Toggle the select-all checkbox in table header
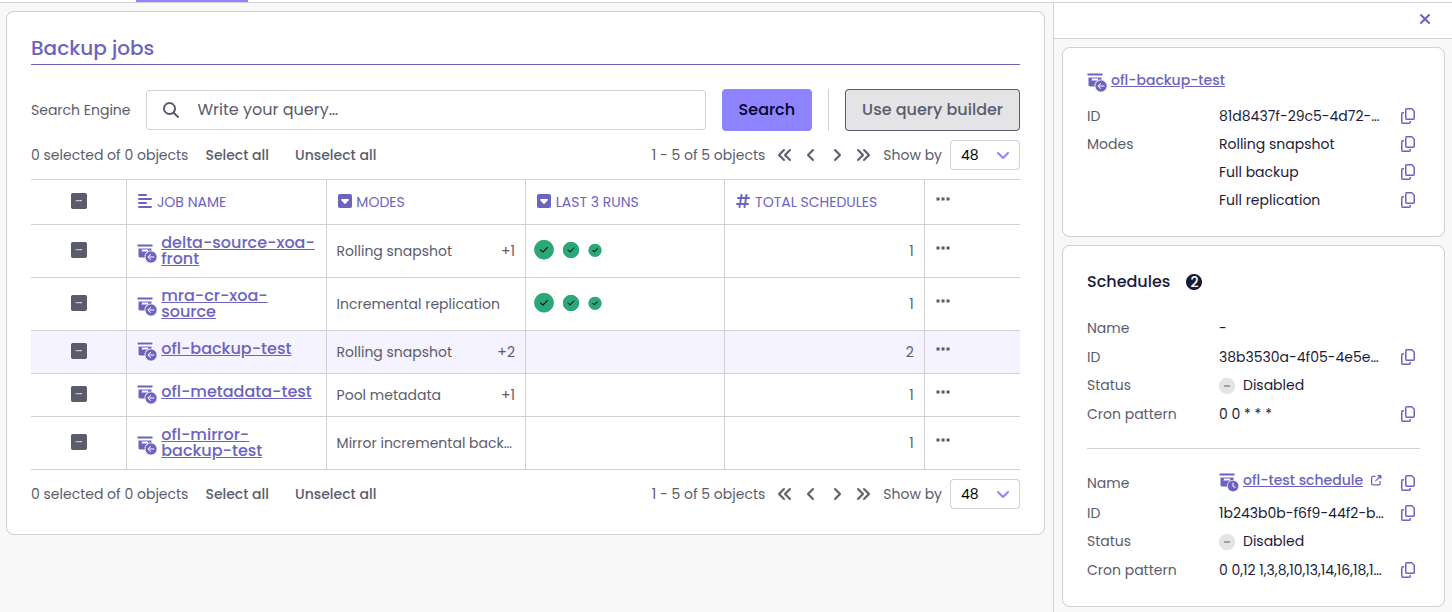Screen dimensions: 1452x612 [x=79, y=202]
